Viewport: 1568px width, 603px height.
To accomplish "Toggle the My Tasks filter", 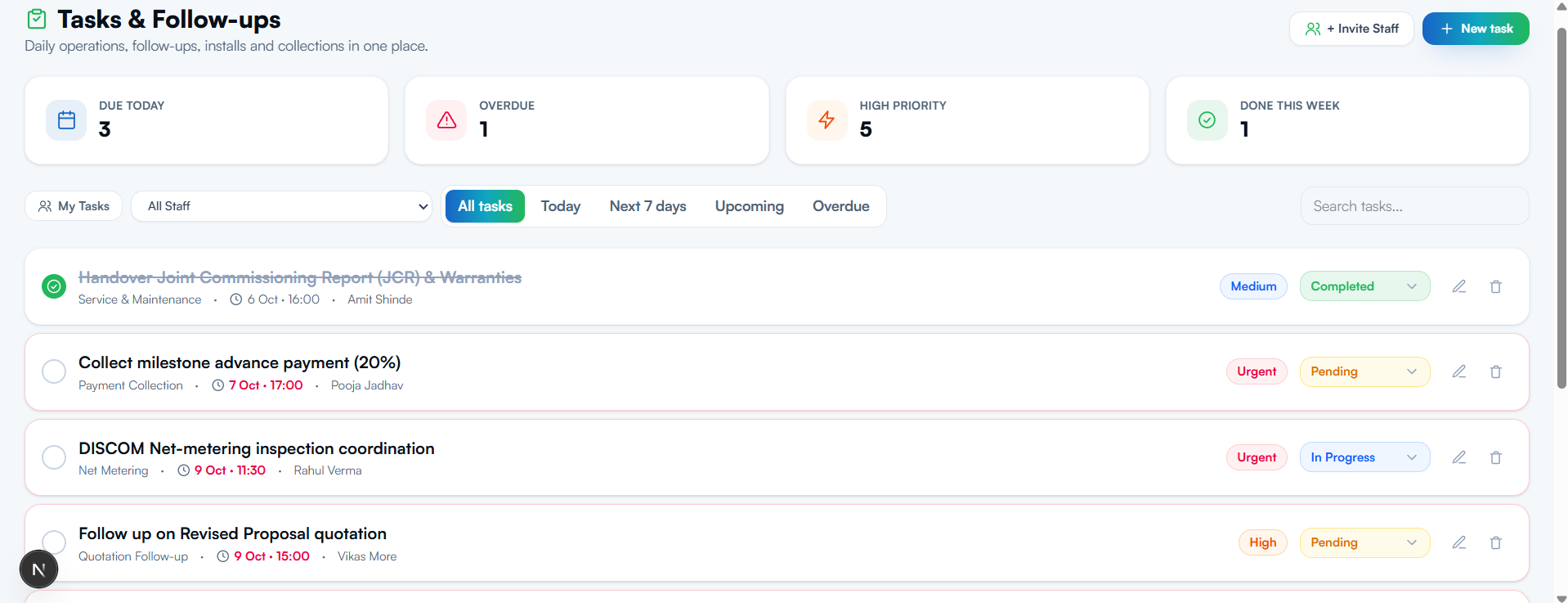I will pos(74,206).
